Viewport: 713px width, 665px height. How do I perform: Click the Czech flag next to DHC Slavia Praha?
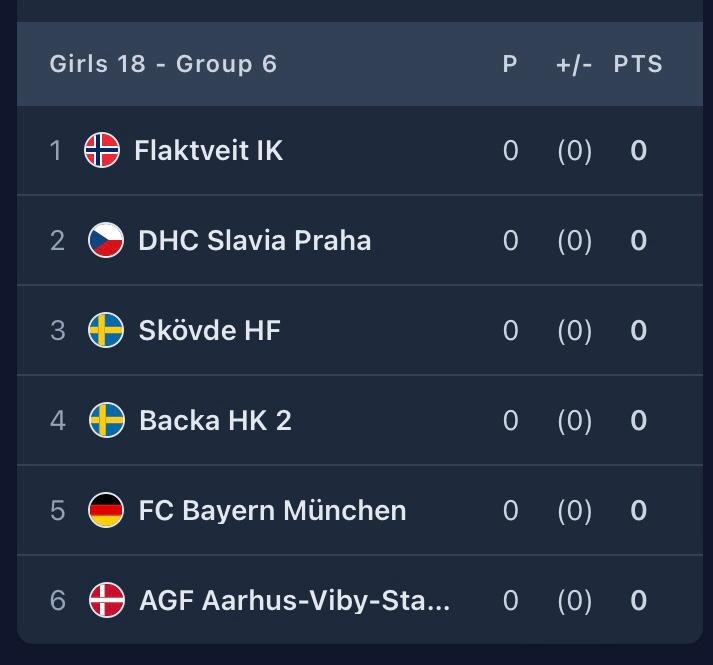[106, 240]
